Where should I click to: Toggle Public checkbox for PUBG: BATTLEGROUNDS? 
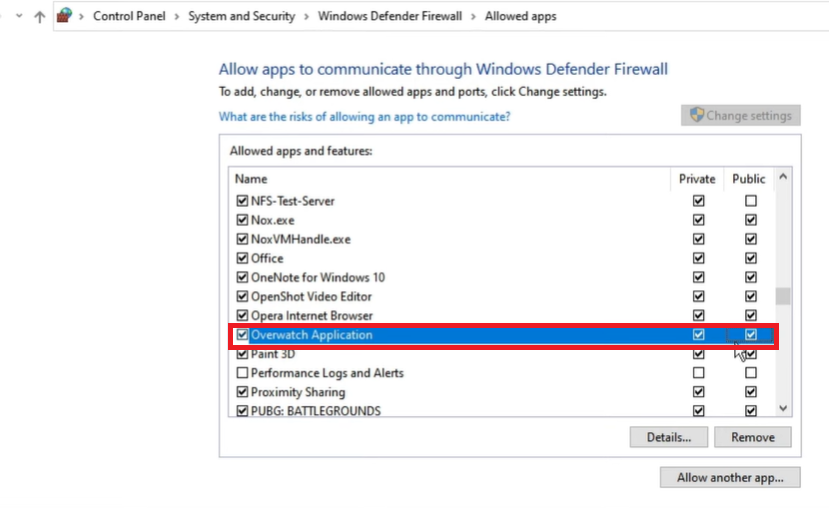pos(750,411)
